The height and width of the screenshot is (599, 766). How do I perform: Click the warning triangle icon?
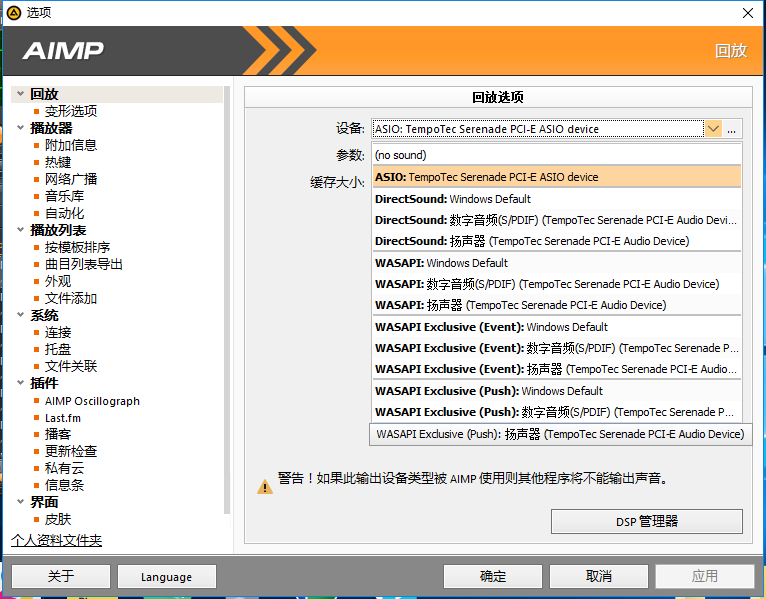(265, 486)
